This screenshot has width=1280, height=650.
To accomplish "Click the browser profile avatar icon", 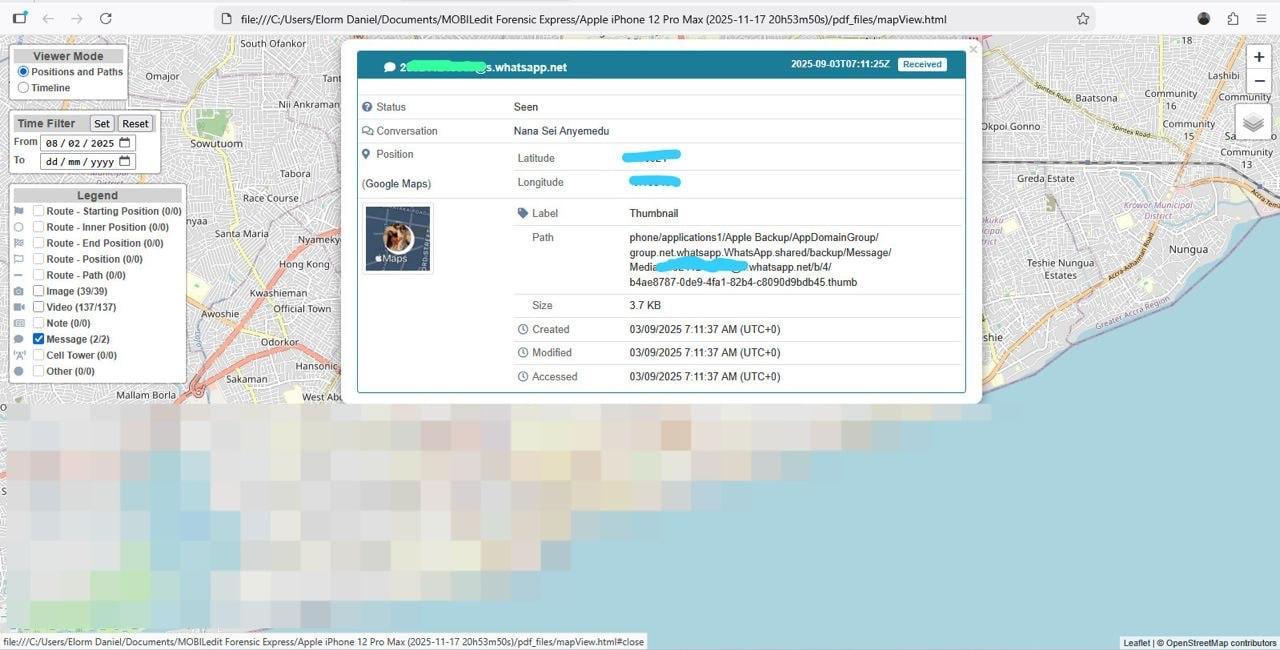I will tap(1204, 19).
